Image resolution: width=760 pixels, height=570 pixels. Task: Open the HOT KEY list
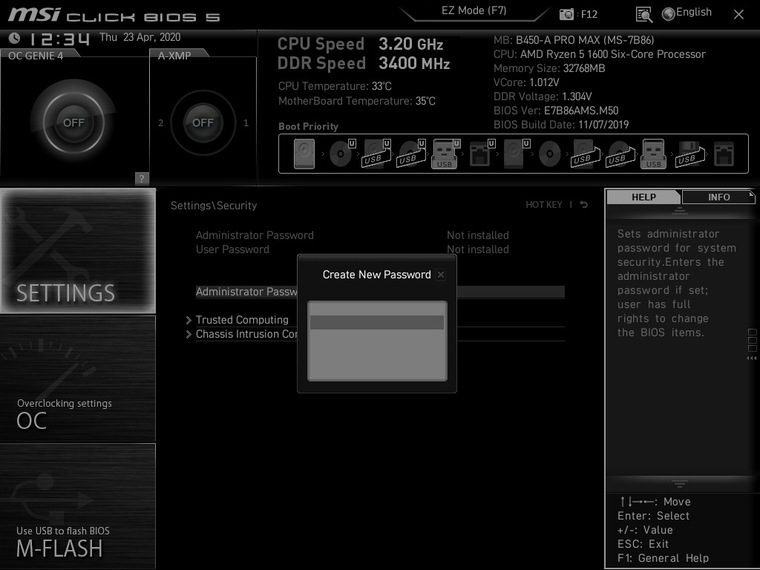tap(544, 205)
